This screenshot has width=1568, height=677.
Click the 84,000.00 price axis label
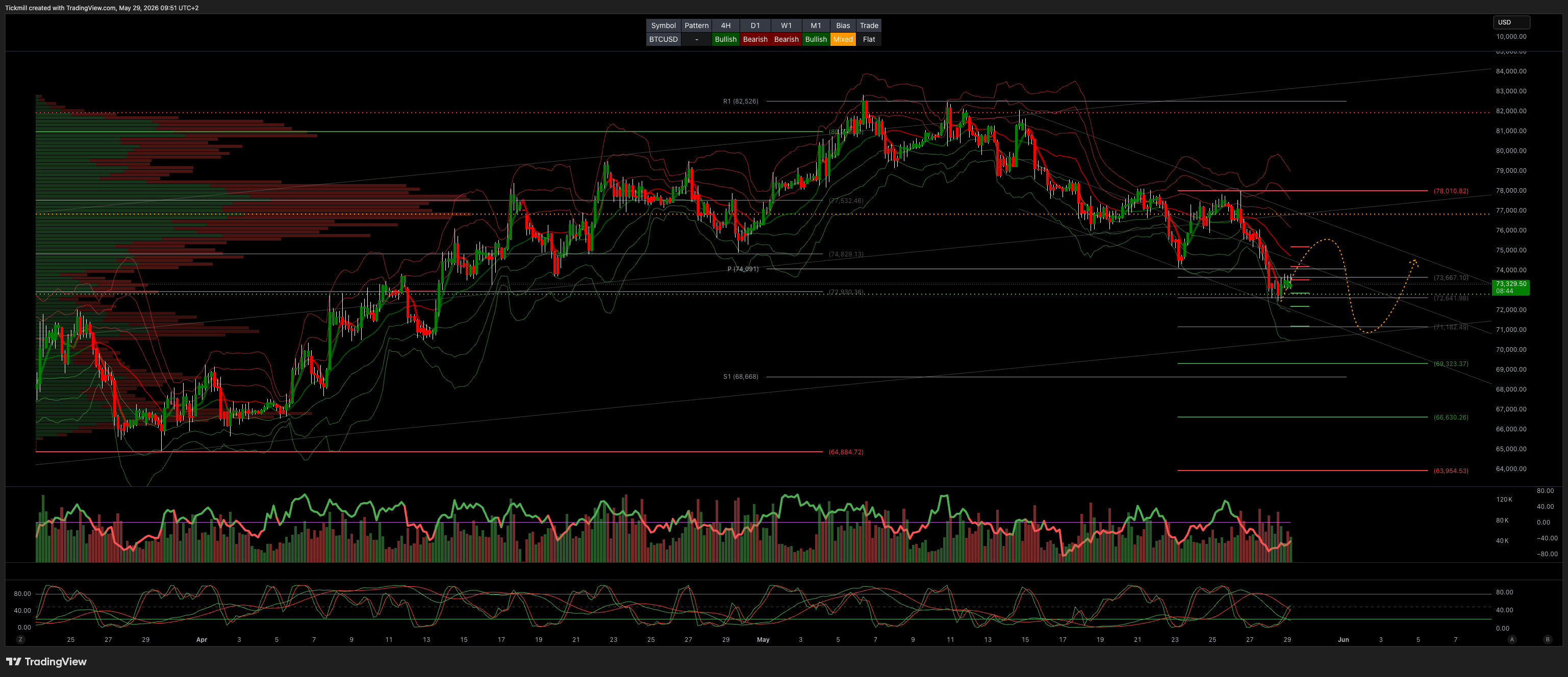point(1511,71)
